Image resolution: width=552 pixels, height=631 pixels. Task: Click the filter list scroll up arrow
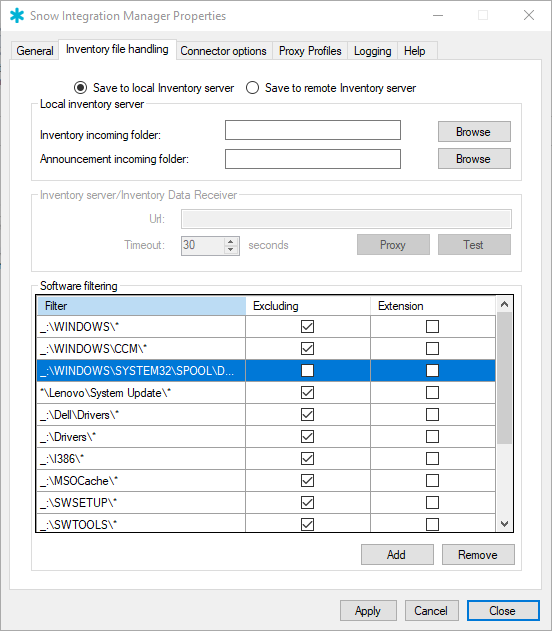[505, 304]
